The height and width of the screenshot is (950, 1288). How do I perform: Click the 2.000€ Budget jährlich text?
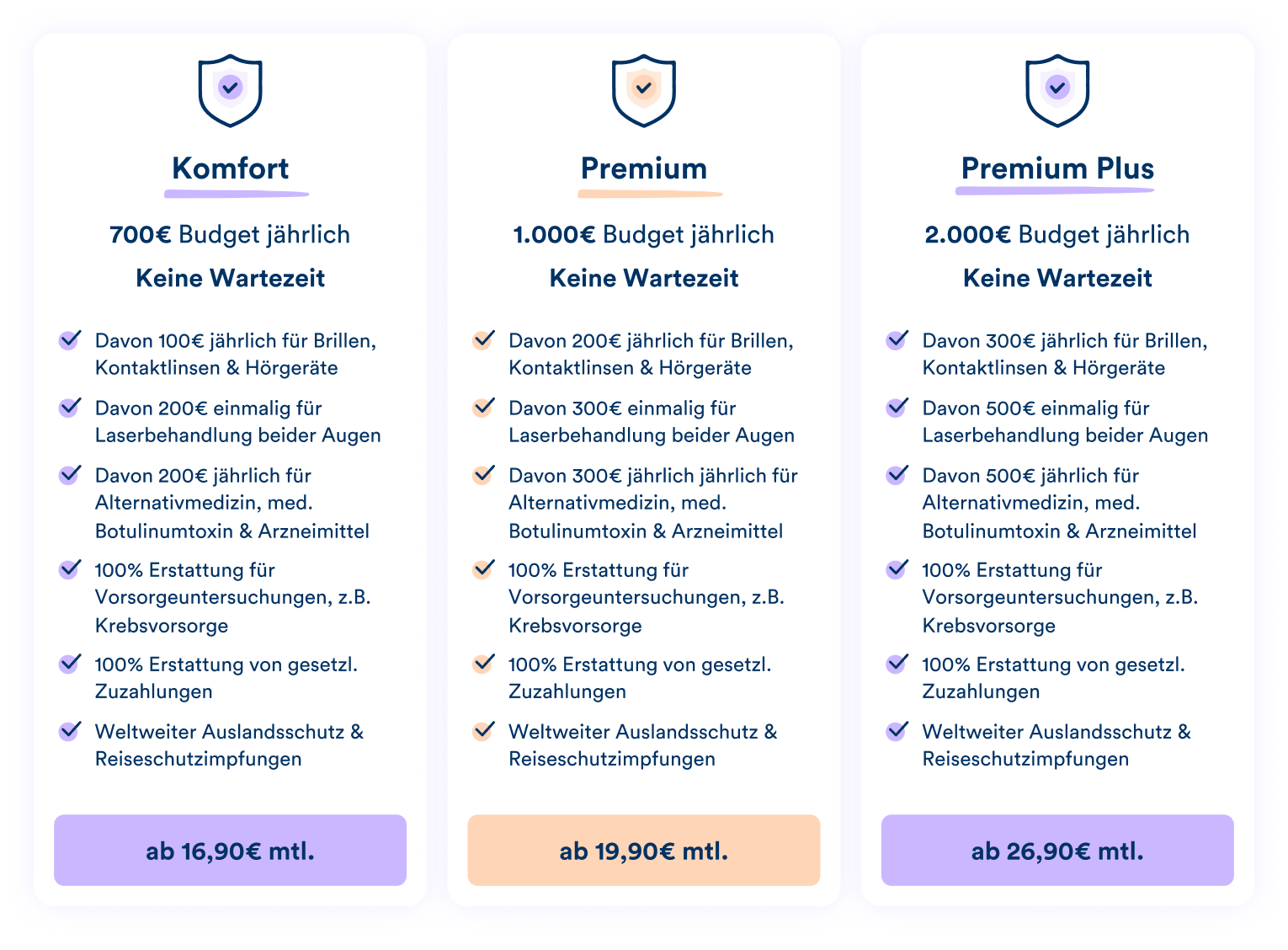click(x=1057, y=234)
